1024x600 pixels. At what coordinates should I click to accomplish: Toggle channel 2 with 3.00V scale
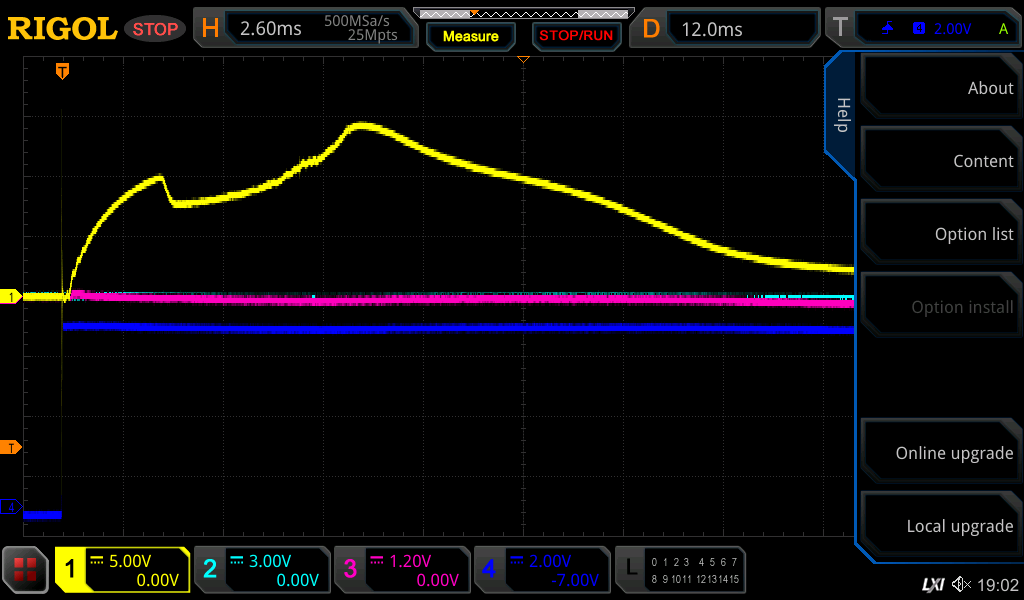pos(261,570)
